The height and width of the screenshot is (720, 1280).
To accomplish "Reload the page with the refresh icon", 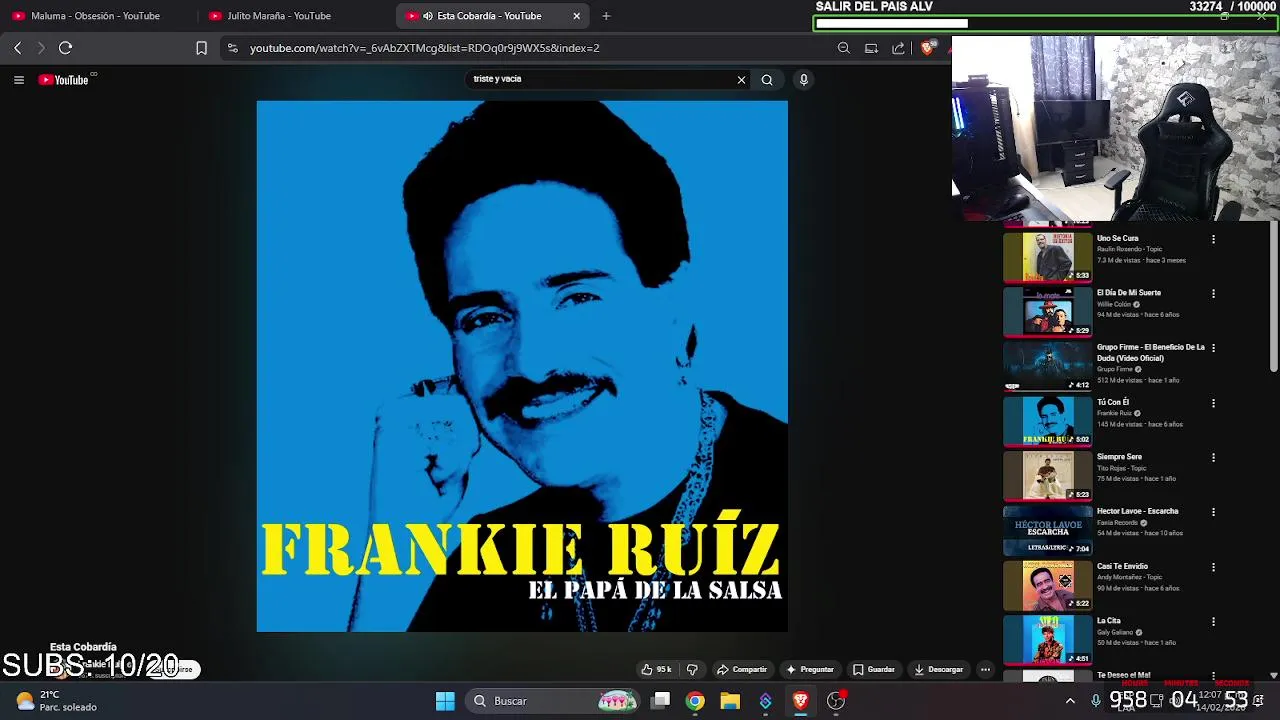I will [65, 48].
